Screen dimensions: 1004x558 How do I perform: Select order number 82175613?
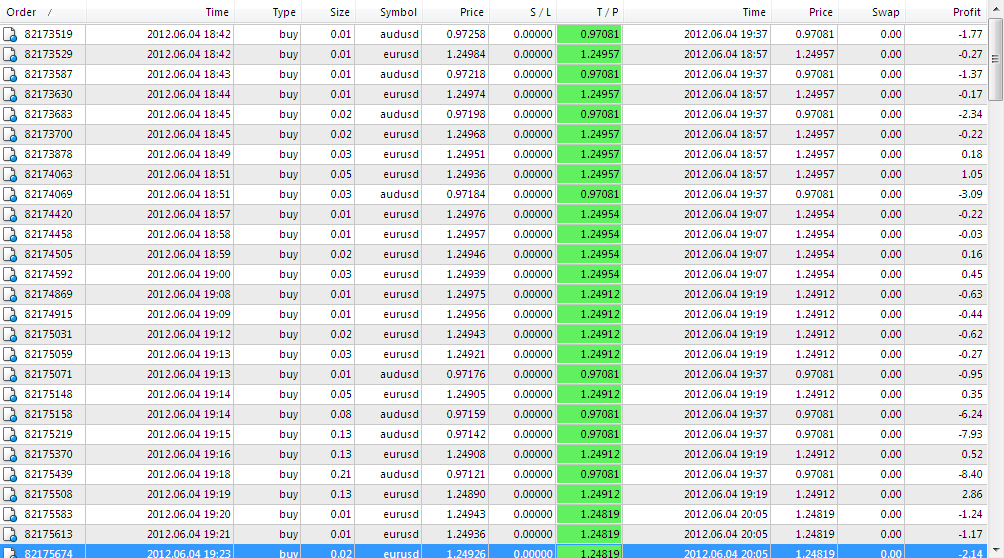pos(48,534)
